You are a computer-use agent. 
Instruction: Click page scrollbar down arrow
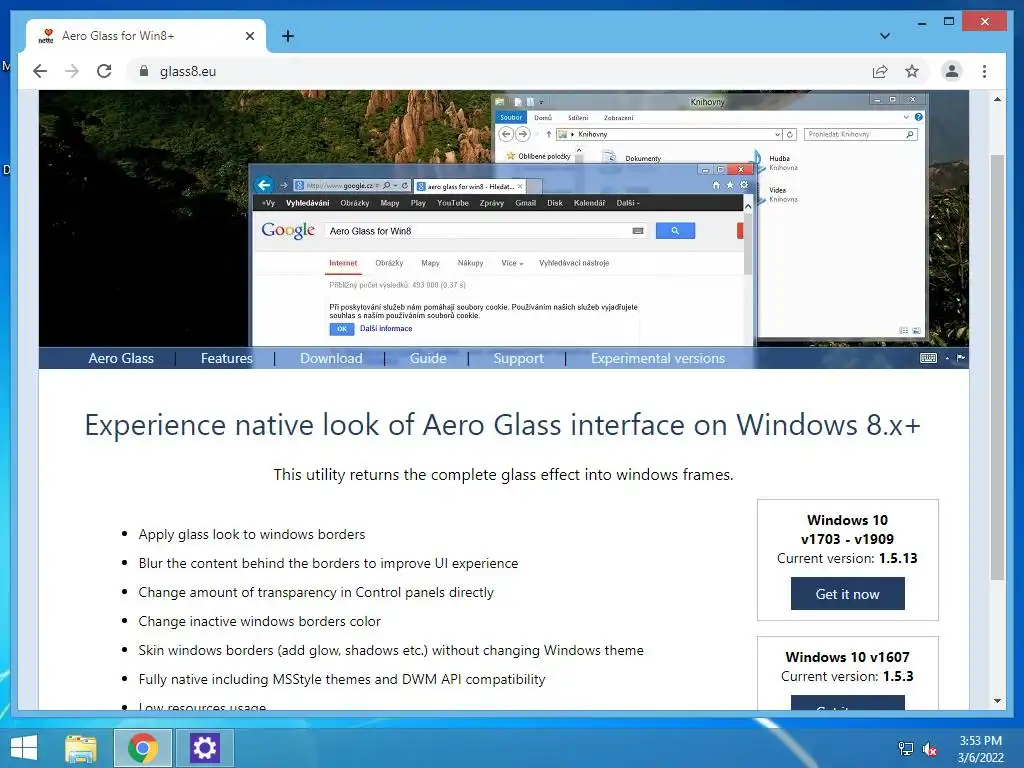(997, 701)
